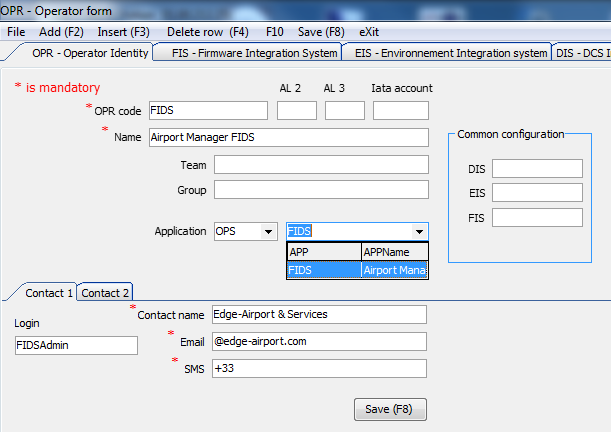Click Insert (F3) menu item
The width and height of the screenshot is (611, 432).
[x=123, y=31]
